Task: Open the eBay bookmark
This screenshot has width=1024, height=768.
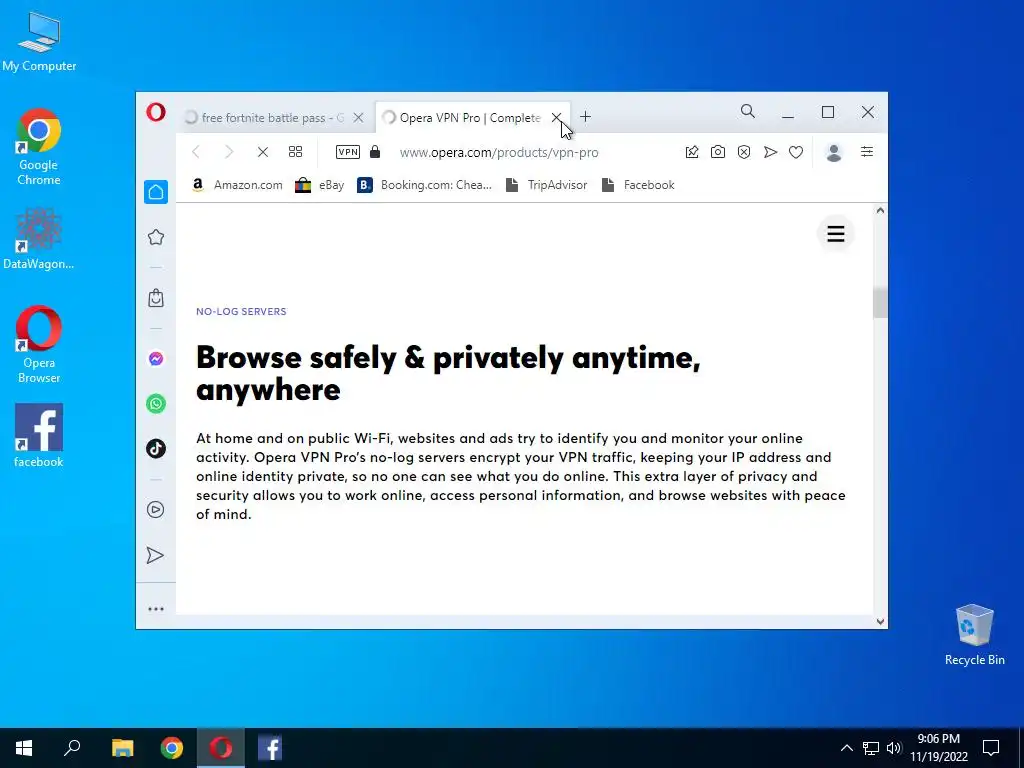Action: [x=319, y=185]
